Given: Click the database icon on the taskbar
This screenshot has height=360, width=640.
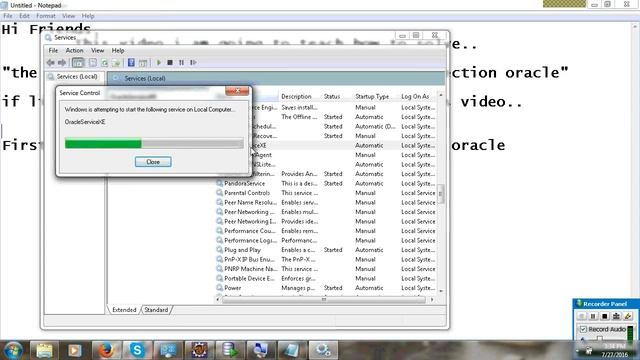Looking at the screenshot, I should pyautogui.click(x=230, y=350).
